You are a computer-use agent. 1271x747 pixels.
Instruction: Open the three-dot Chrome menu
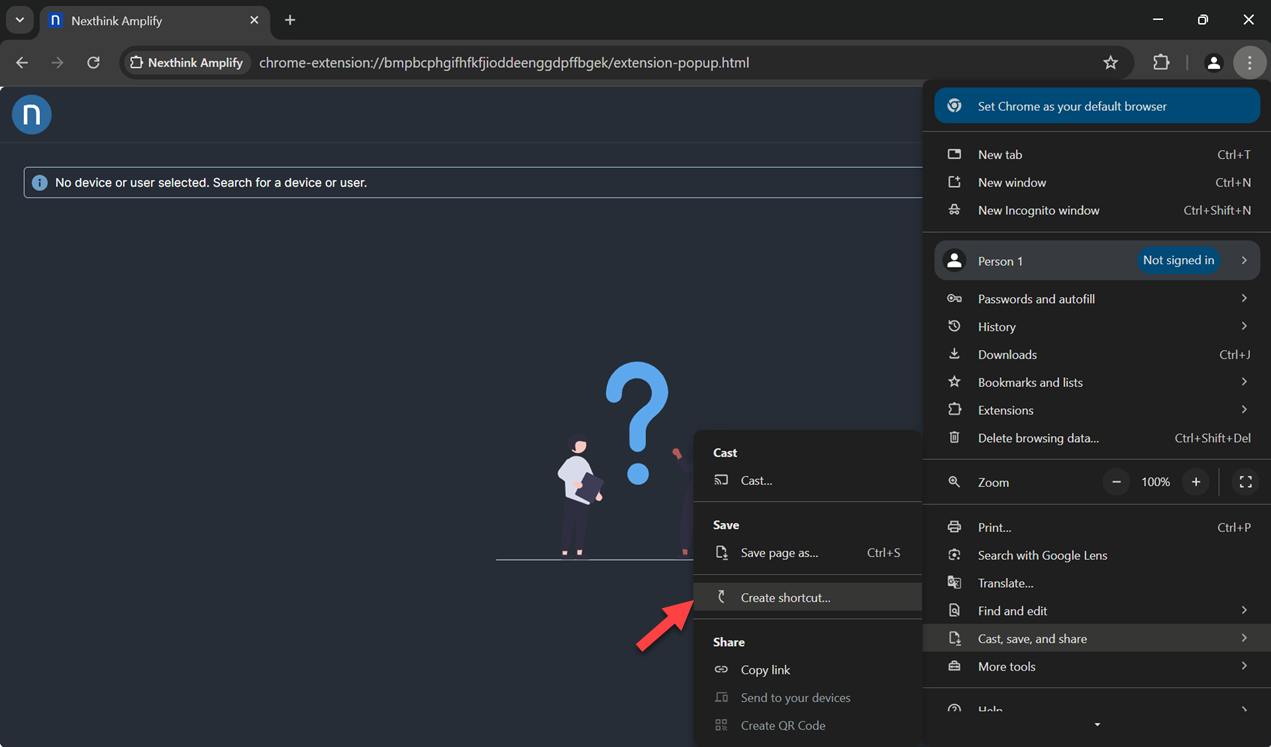tap(1249, 63)
